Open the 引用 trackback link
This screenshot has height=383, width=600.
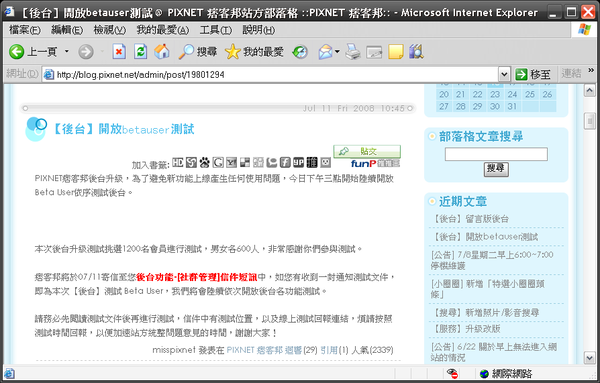point(329,350)
